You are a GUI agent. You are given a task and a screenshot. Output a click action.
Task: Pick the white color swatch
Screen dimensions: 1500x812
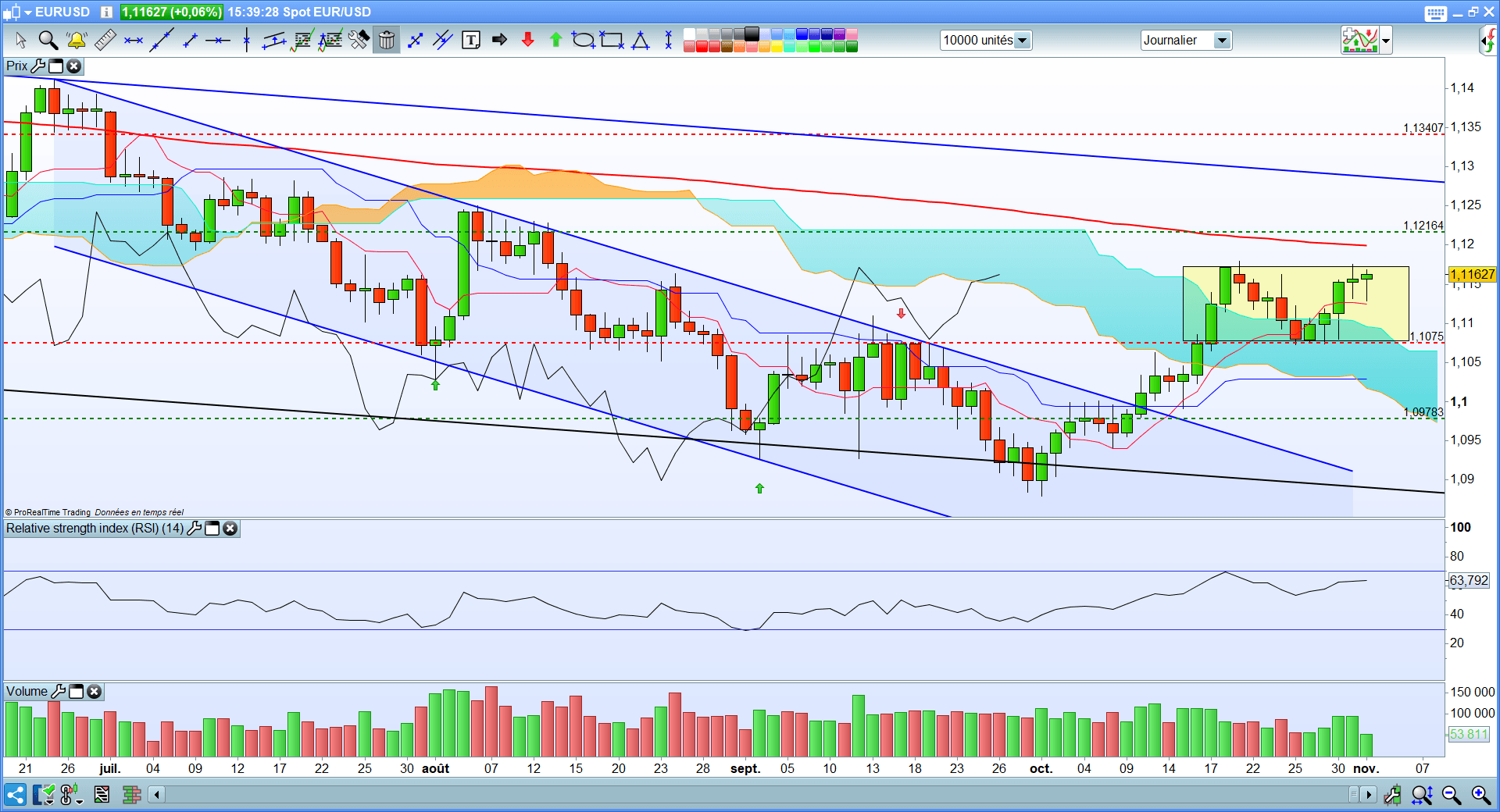(689, 34)
